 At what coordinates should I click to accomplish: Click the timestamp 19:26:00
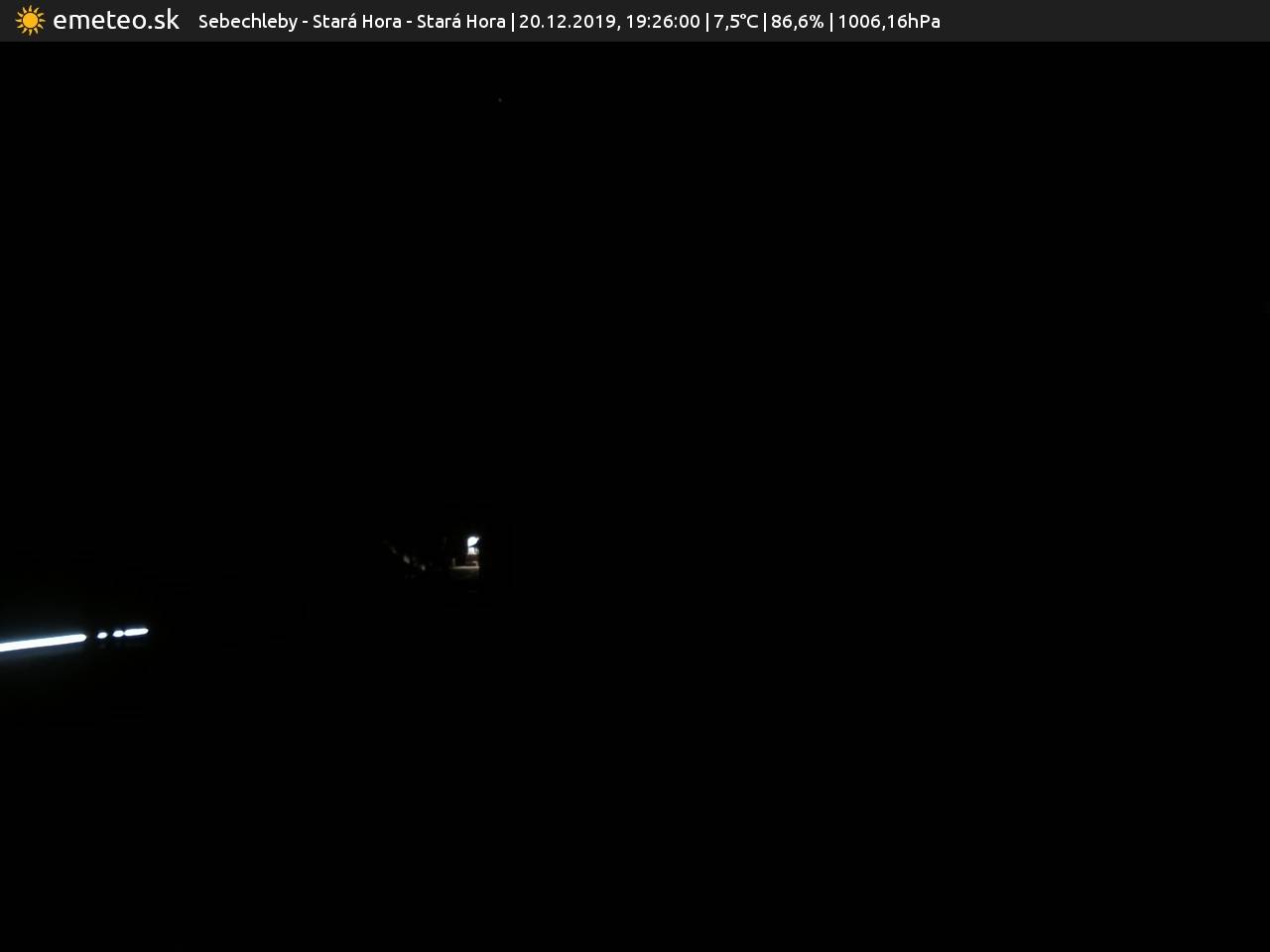coord(663,21)
